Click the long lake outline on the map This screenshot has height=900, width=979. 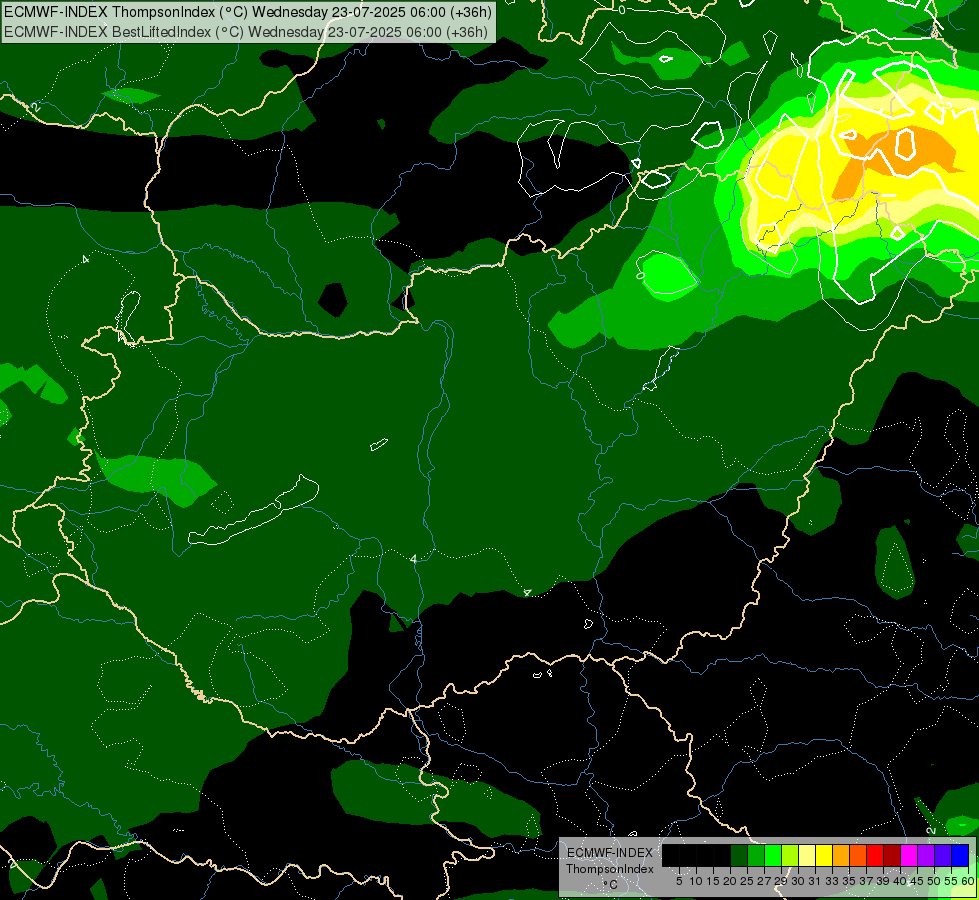tap(254, 512)
